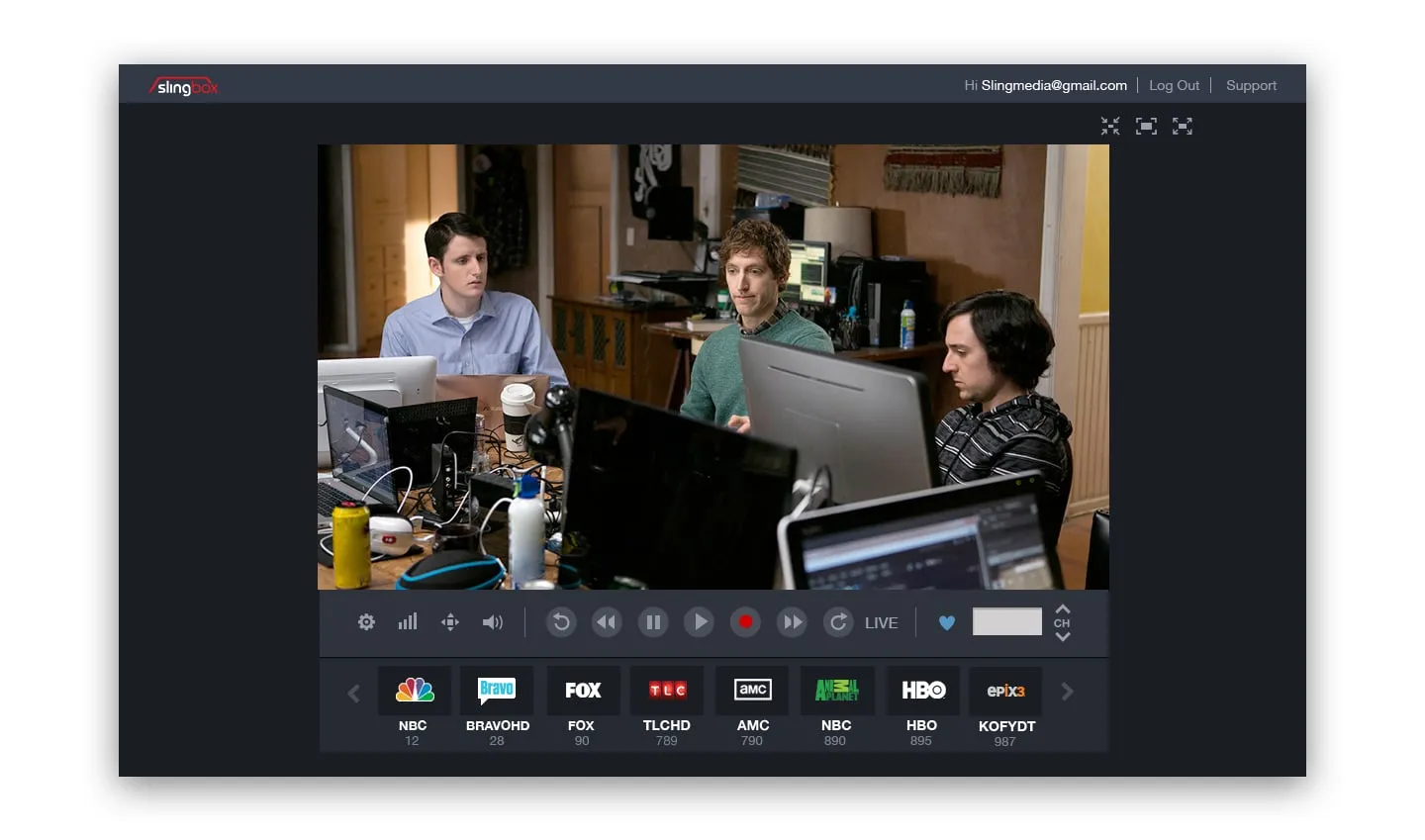Rewind the video
The image size is (1425, 840).
[x=607, y=622]
